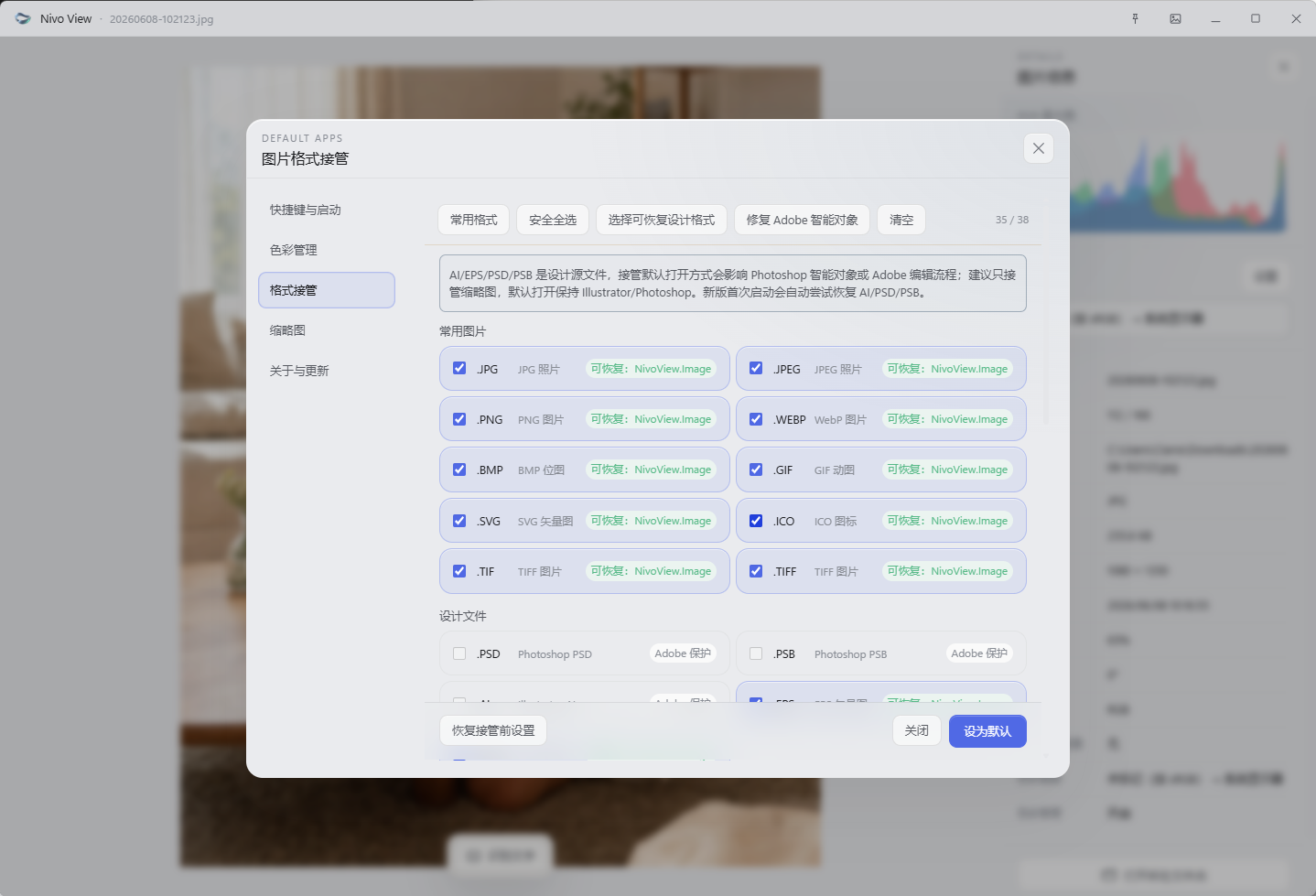Viewport: 1316px width, 896px height.
Task: Uncheck the .JPG format checkbox
Action: tap(459, 368)
